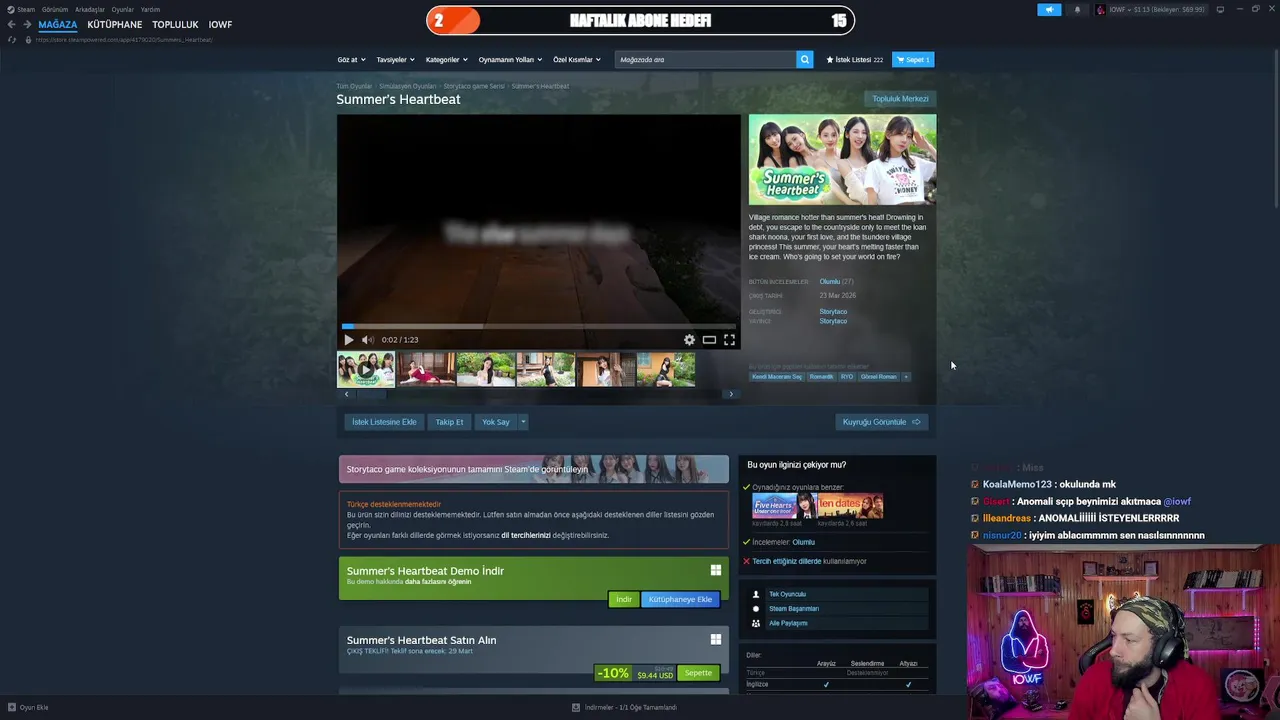Enter fullscreen on the trailer
1280x720 pixels.
729,340
